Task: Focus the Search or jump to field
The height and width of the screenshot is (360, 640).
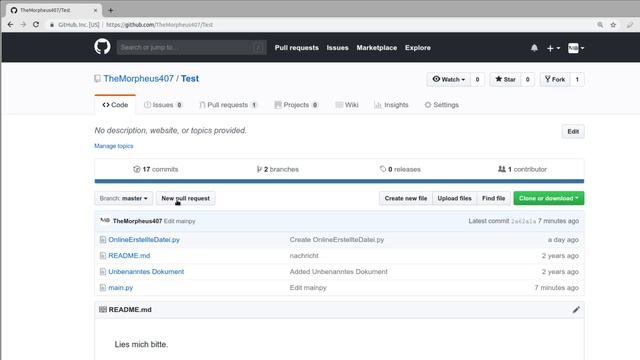Action: pos(192,47)
